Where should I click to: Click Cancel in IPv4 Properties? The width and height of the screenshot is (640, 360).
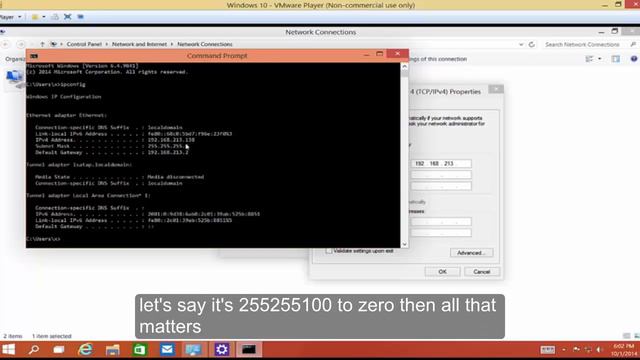(482, 272)
